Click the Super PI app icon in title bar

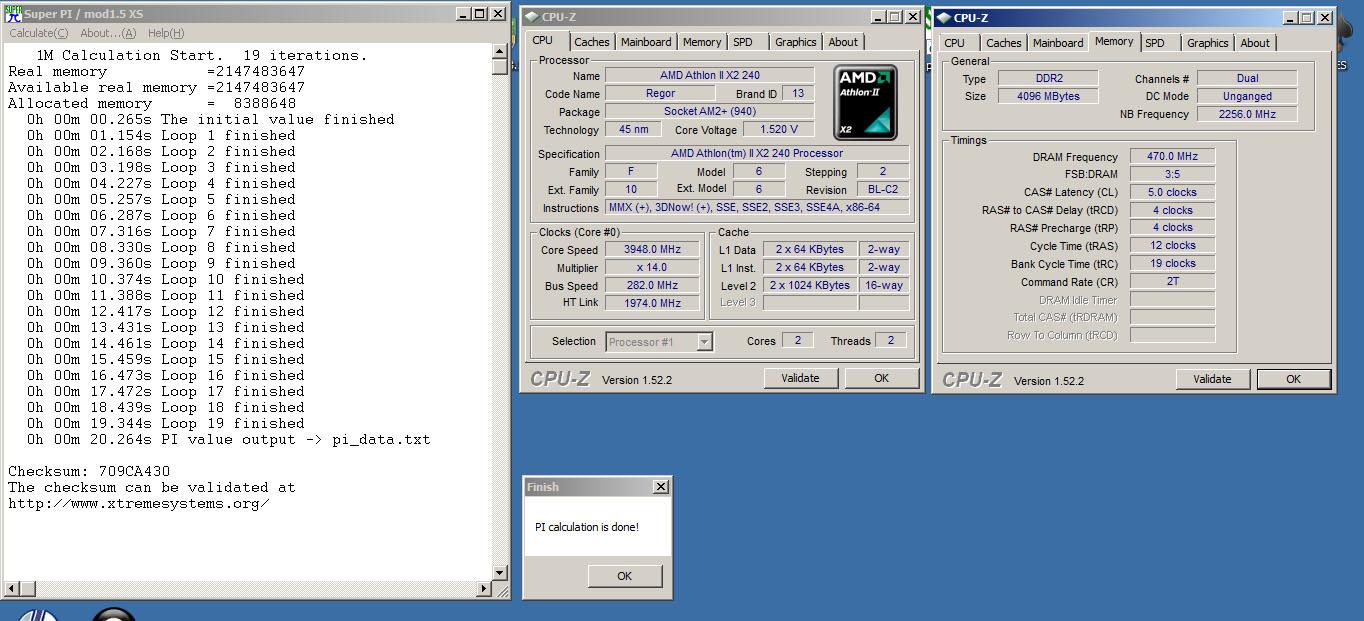(13, 14)
